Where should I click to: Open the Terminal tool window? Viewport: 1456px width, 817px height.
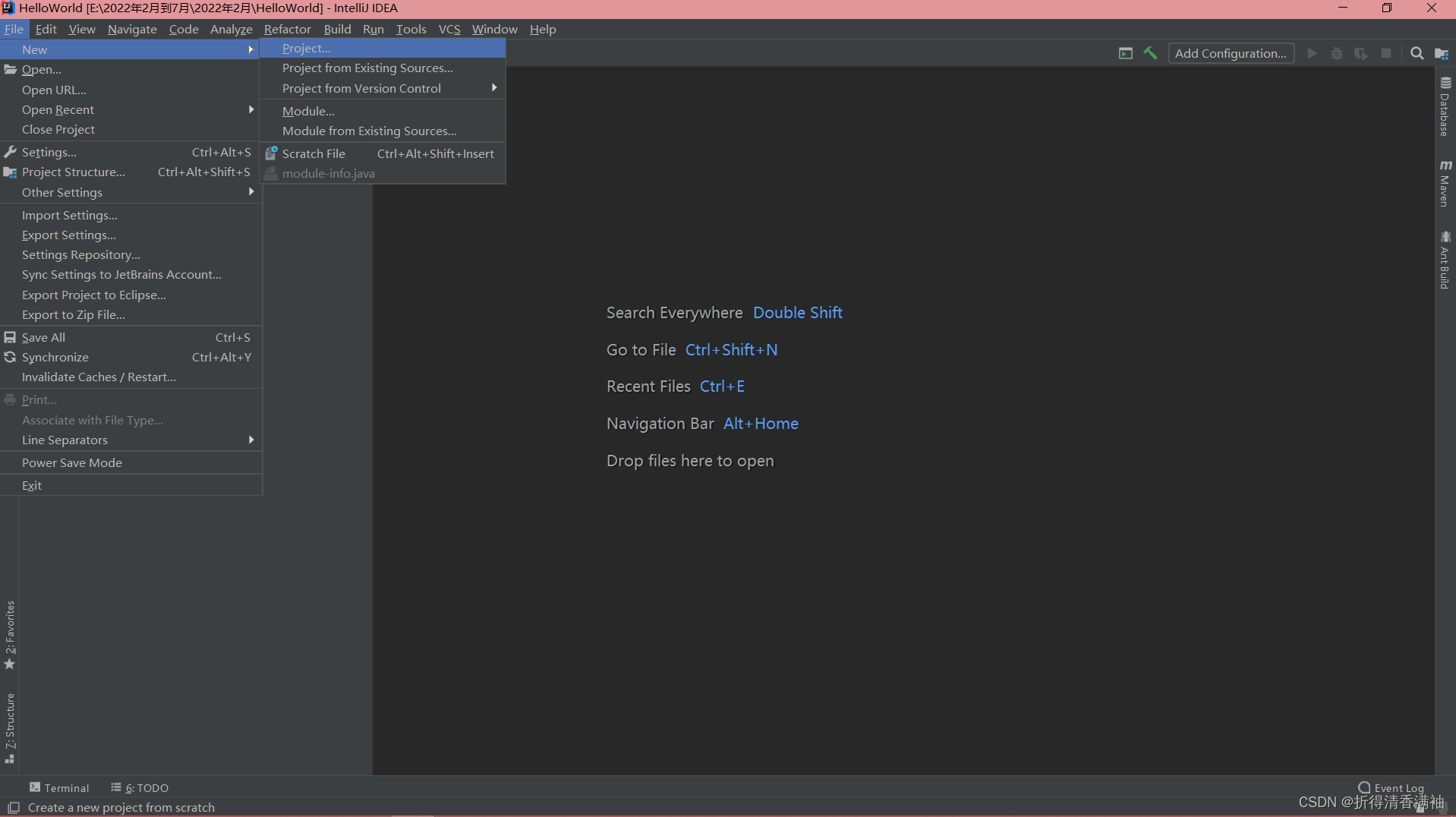tap(59, 787)
